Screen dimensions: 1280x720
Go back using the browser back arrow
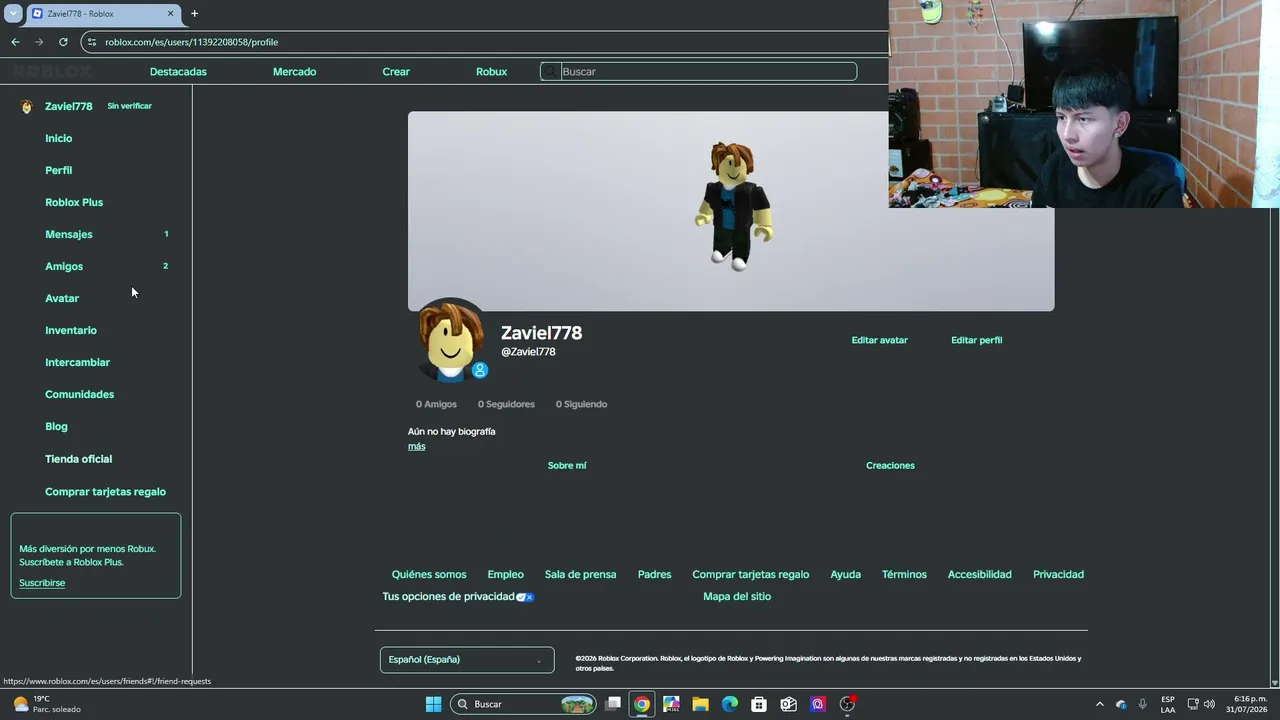[15, 42]
